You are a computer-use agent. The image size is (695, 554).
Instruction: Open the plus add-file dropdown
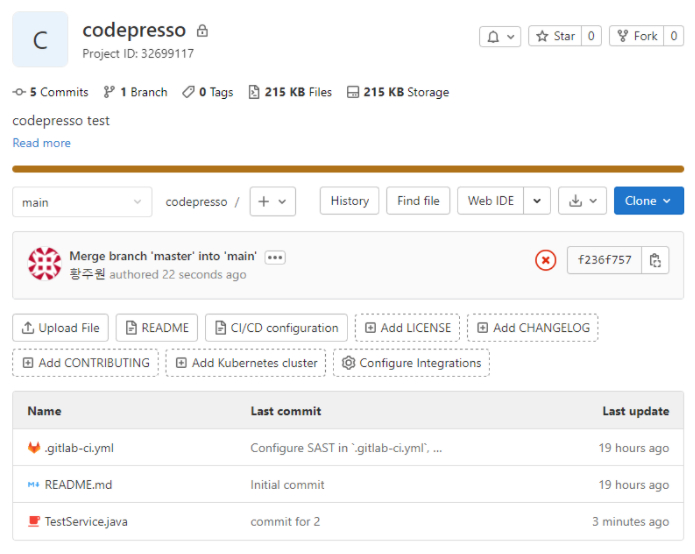273,202
